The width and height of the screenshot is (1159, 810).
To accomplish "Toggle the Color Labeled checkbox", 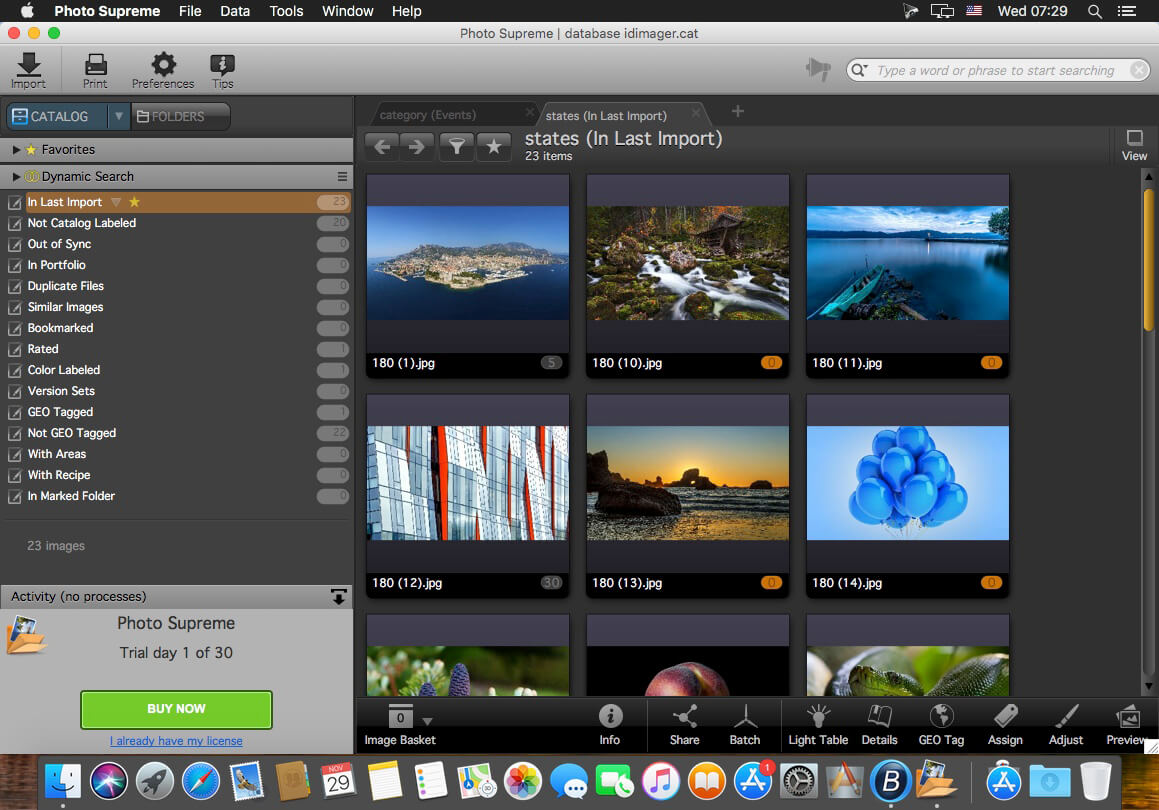I will coord(14,370).
